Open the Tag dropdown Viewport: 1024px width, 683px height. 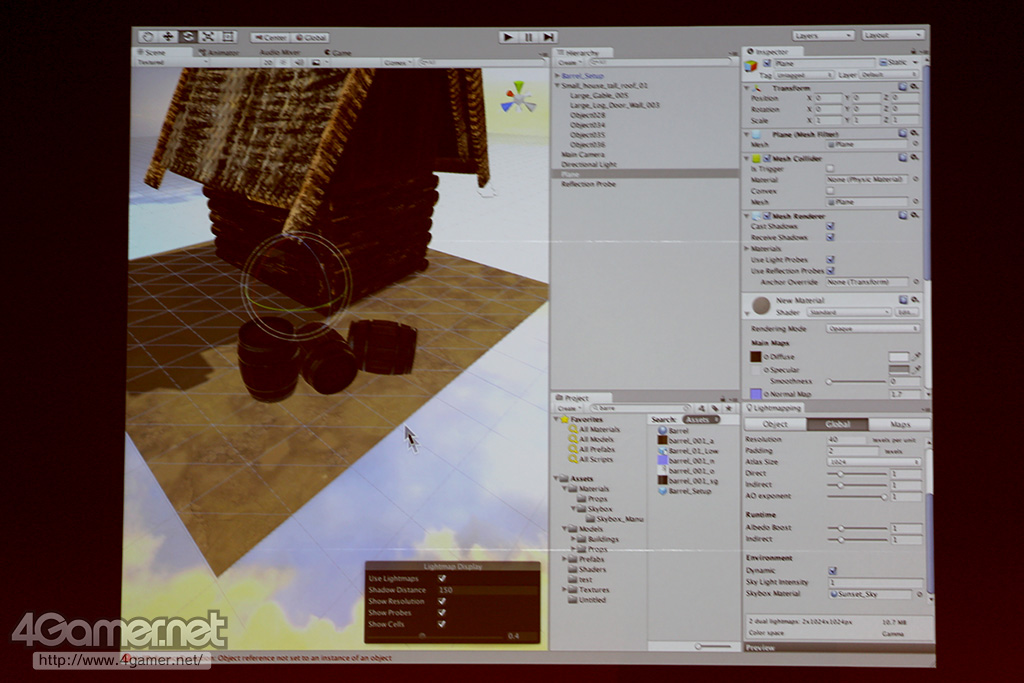point(803,75)
